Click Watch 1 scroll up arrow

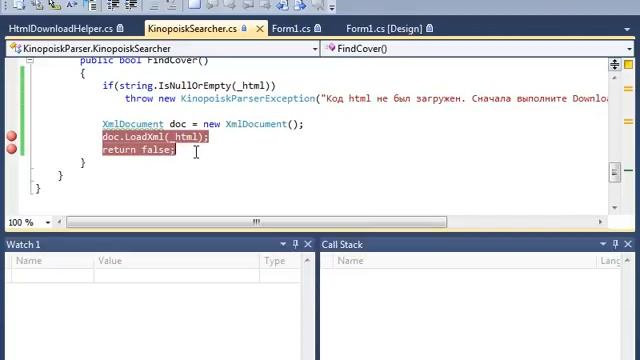click(x=307, y=260)
